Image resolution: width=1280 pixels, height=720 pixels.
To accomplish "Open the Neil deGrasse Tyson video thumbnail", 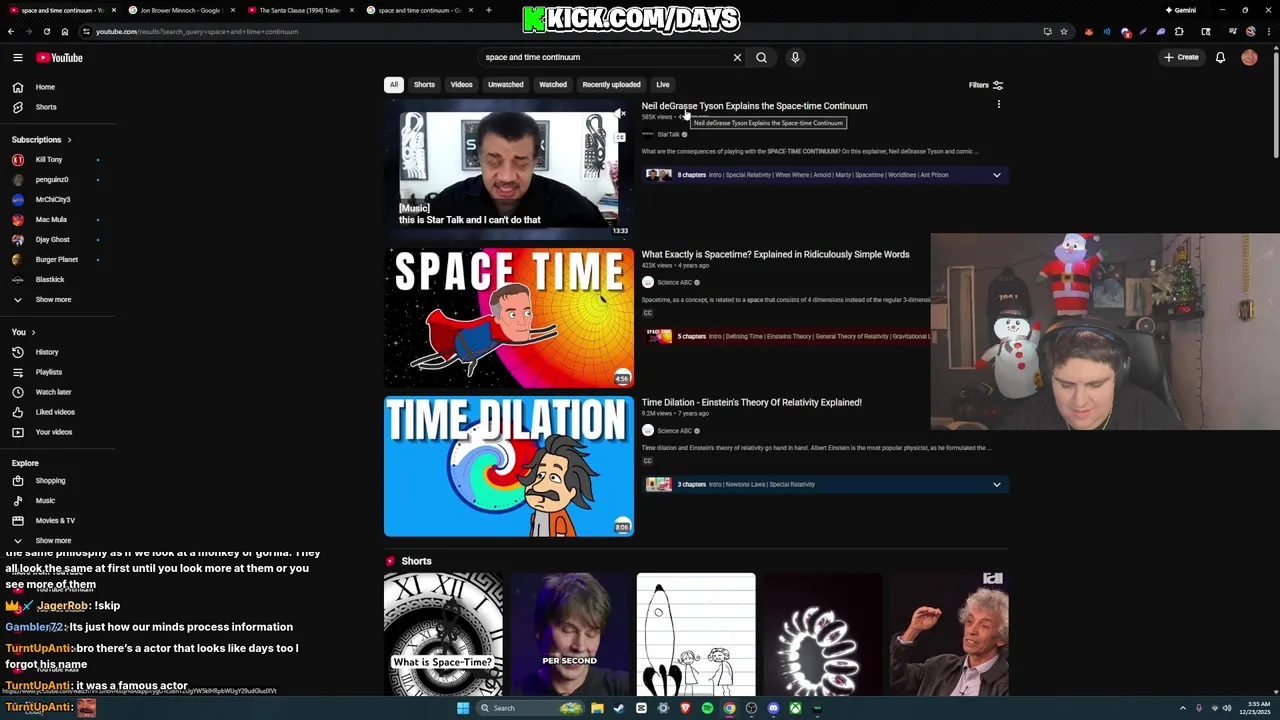I will click(509, 169).
